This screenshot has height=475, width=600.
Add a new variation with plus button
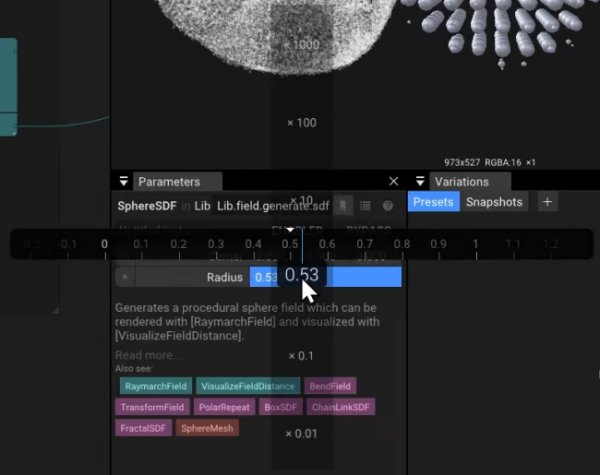(547, 202)
